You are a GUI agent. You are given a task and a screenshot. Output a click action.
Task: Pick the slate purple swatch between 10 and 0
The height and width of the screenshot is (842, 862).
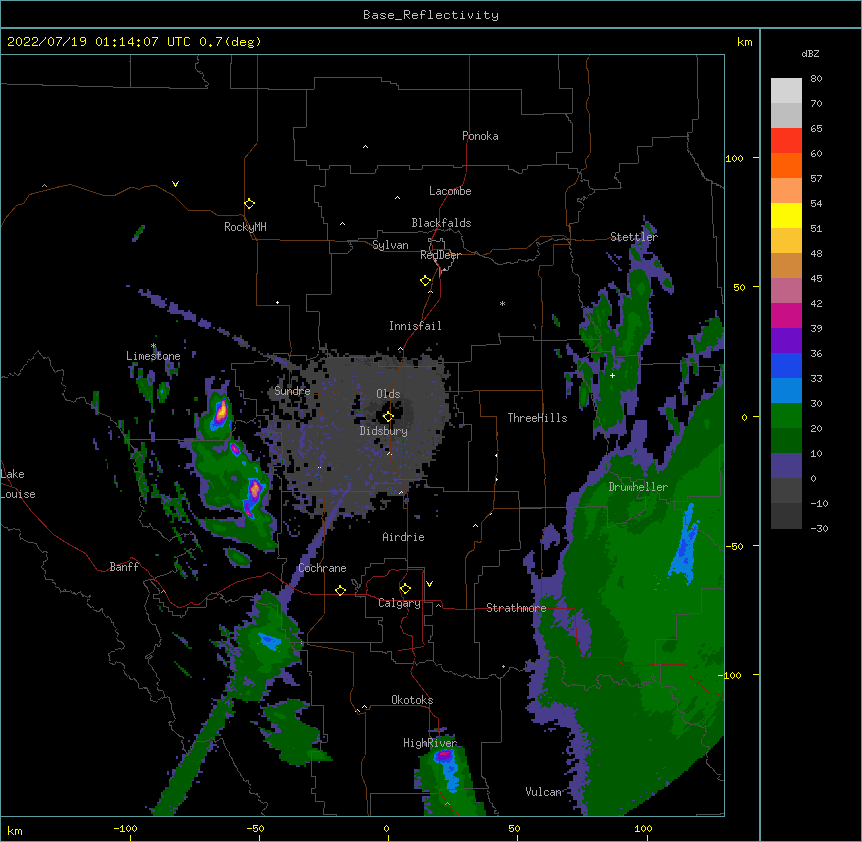point(786,466)
